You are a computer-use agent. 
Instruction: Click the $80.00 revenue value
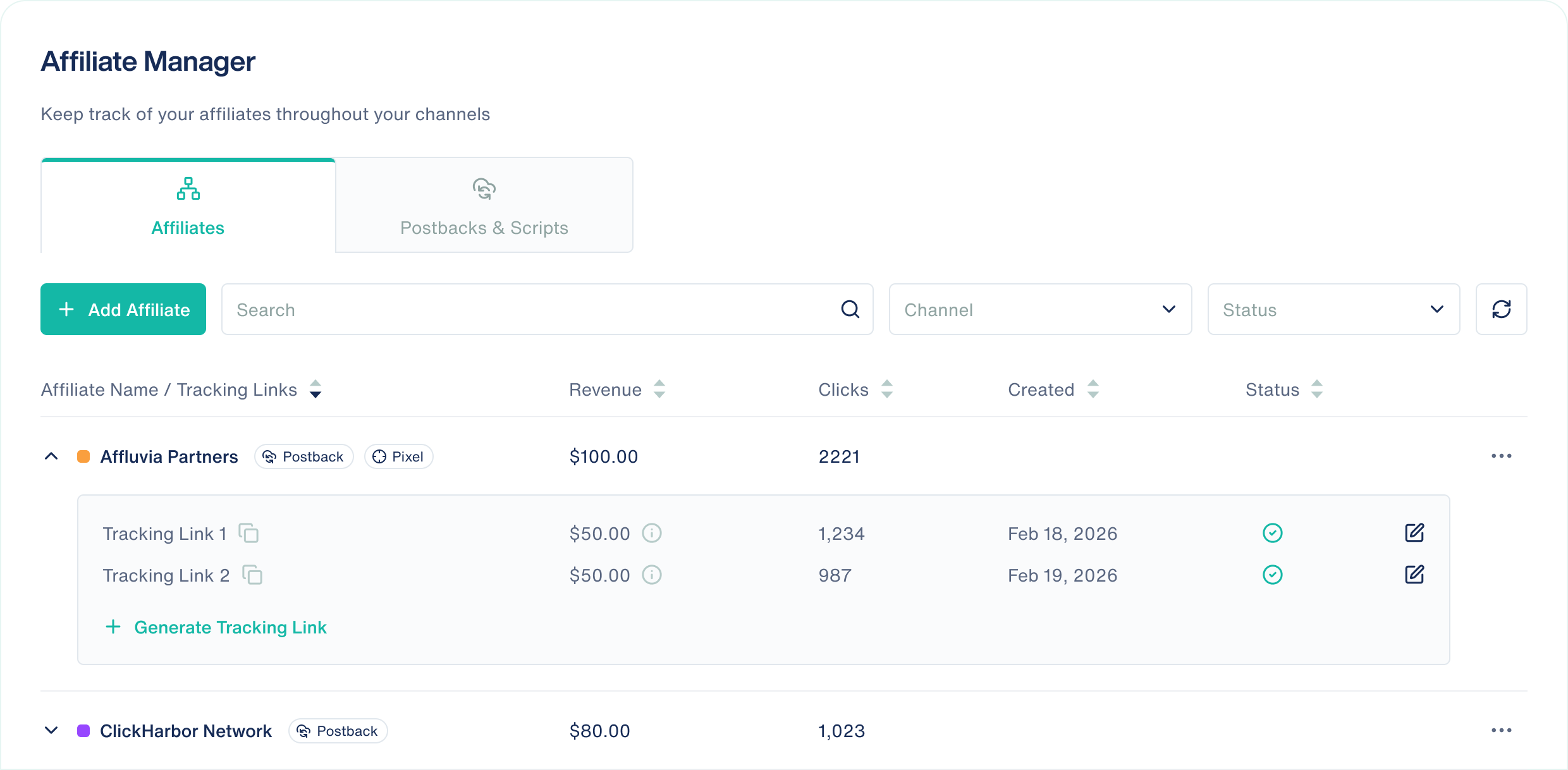599,731
